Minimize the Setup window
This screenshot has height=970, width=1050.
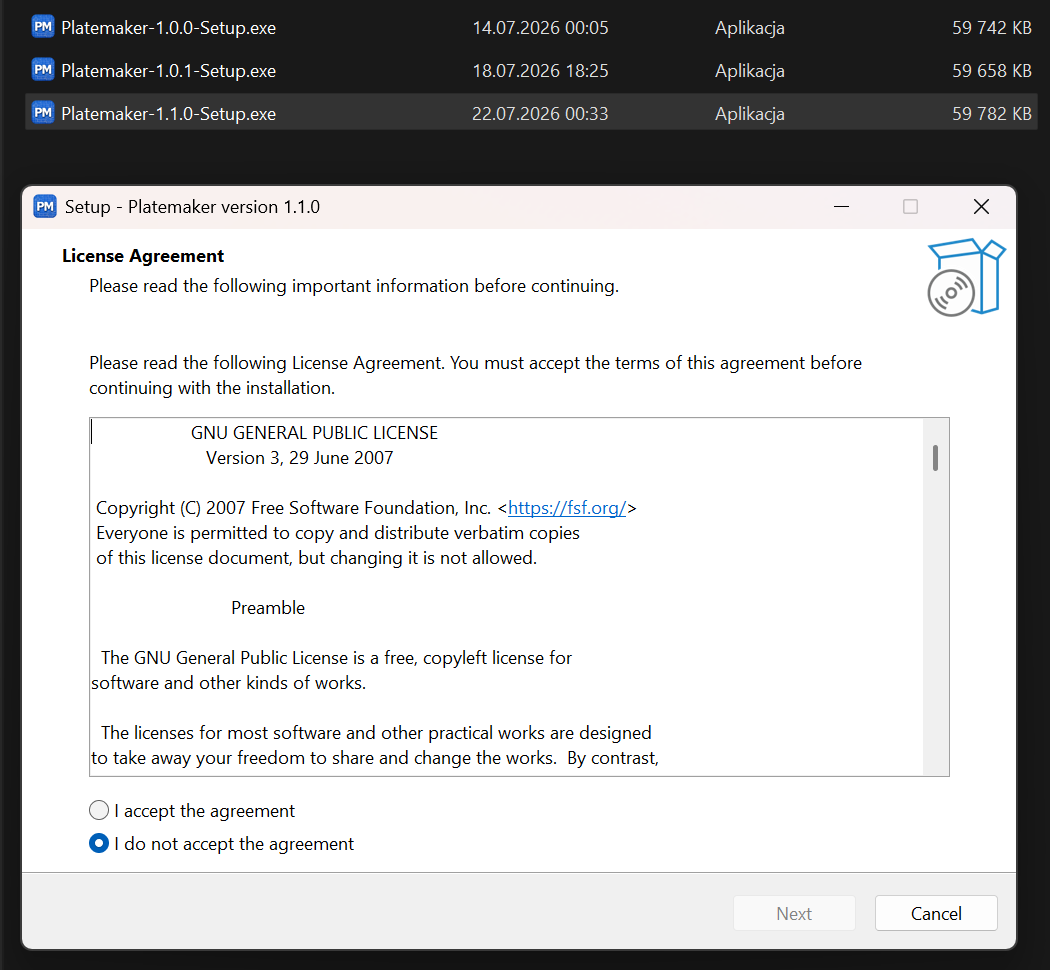click(842, 207)
